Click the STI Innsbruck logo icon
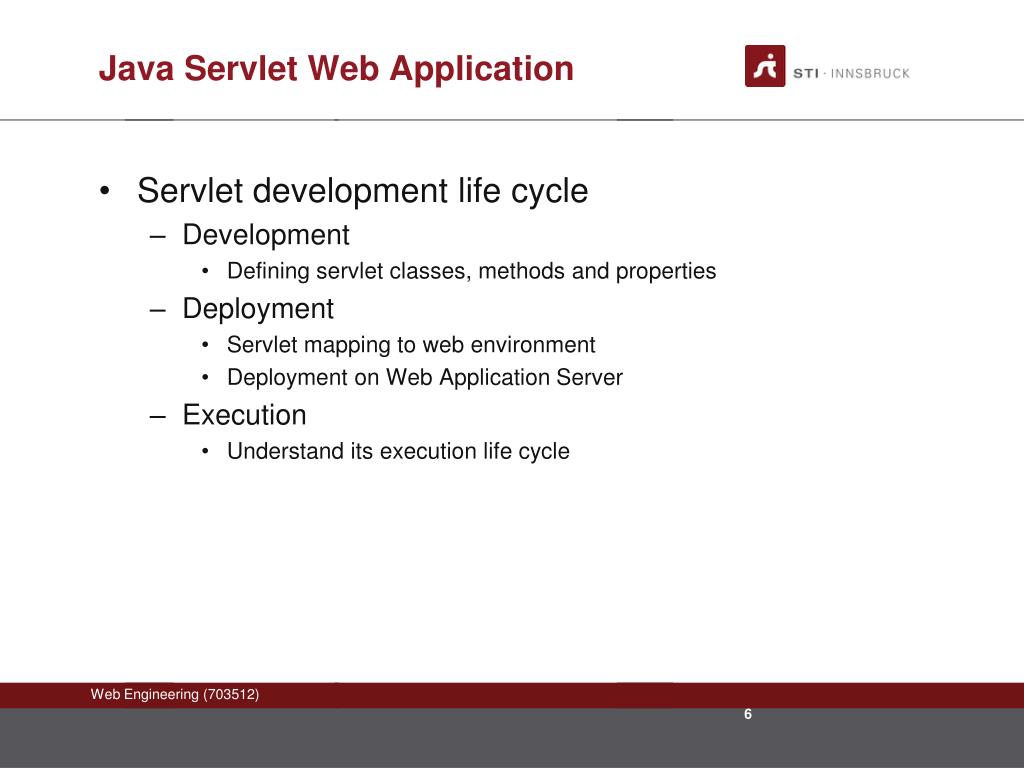This screenshot has height=768, width=1024. [765, 66]
